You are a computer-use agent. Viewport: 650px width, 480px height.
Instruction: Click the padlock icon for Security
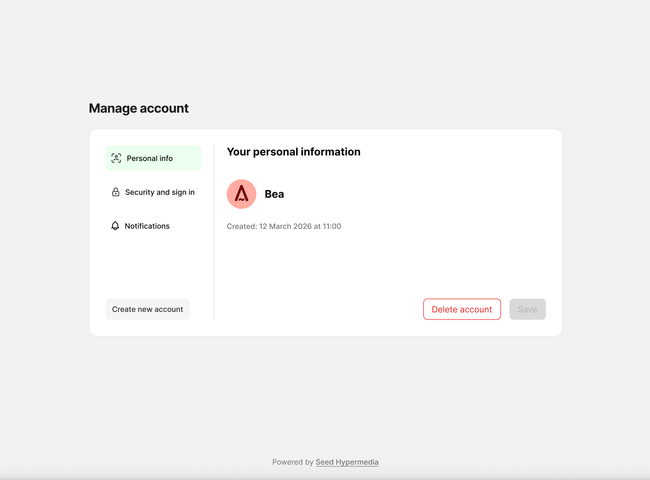coord(115,192)
